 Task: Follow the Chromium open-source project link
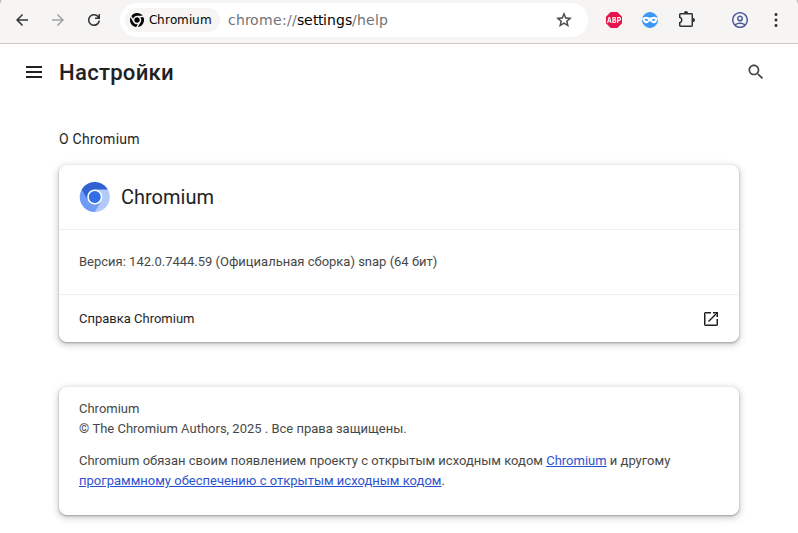576,461
